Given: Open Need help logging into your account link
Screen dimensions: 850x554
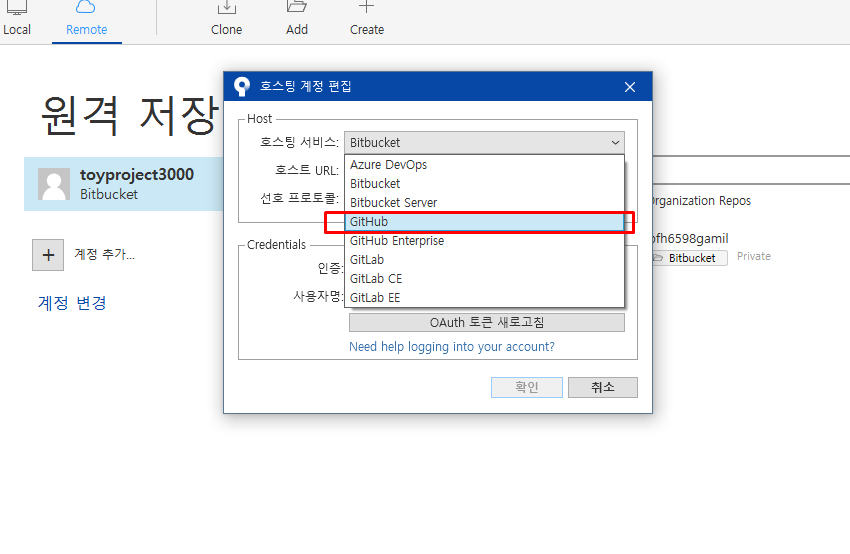Looking at the screenshot, I should tap(452, 346).
